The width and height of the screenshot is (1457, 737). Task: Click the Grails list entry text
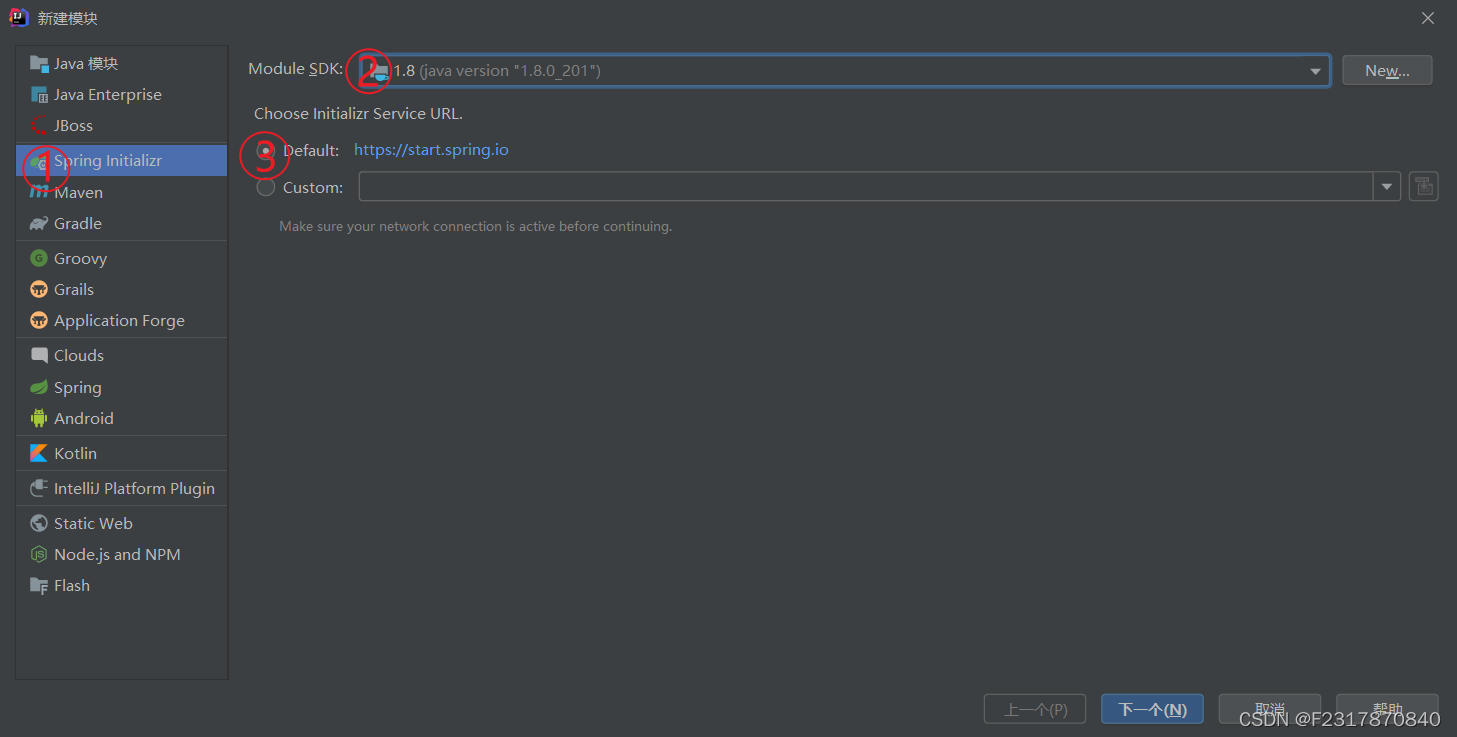pyautogui.click(x=74, y=289)
